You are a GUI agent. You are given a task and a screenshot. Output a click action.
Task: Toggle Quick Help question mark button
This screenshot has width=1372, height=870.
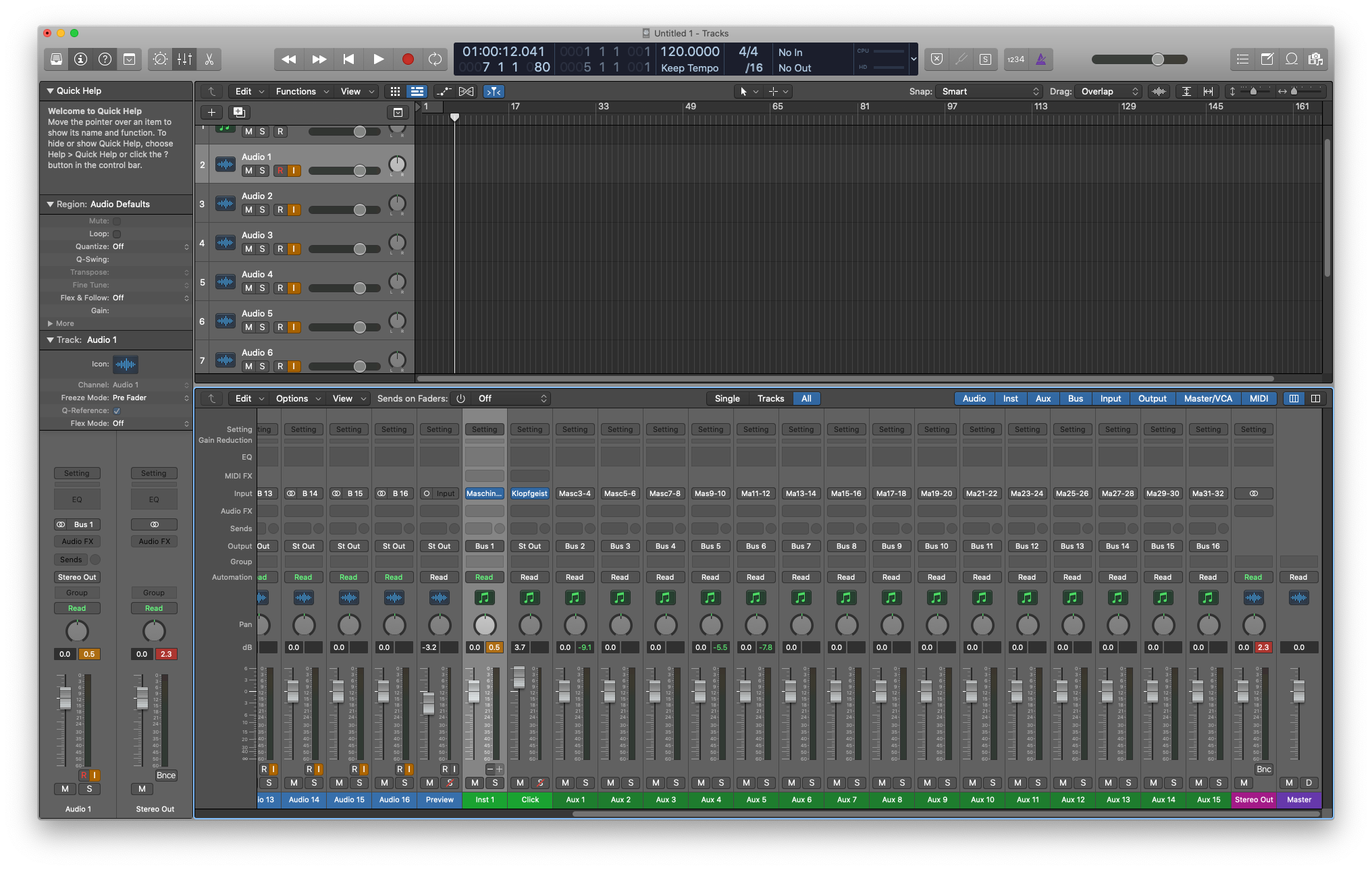click(x=105, y=59)
